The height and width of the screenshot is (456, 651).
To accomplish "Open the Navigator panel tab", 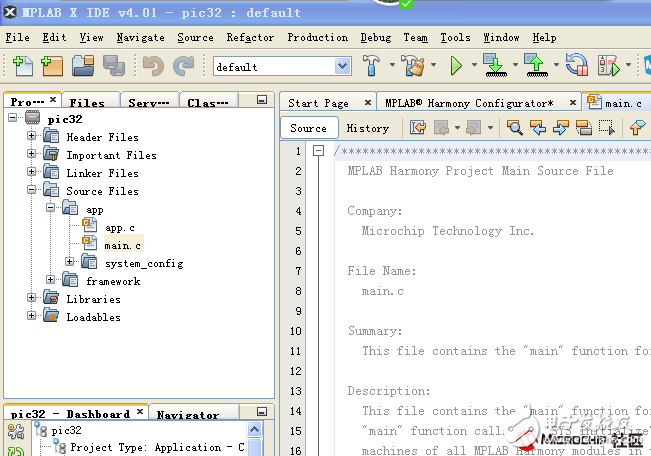I will (187, 414).
